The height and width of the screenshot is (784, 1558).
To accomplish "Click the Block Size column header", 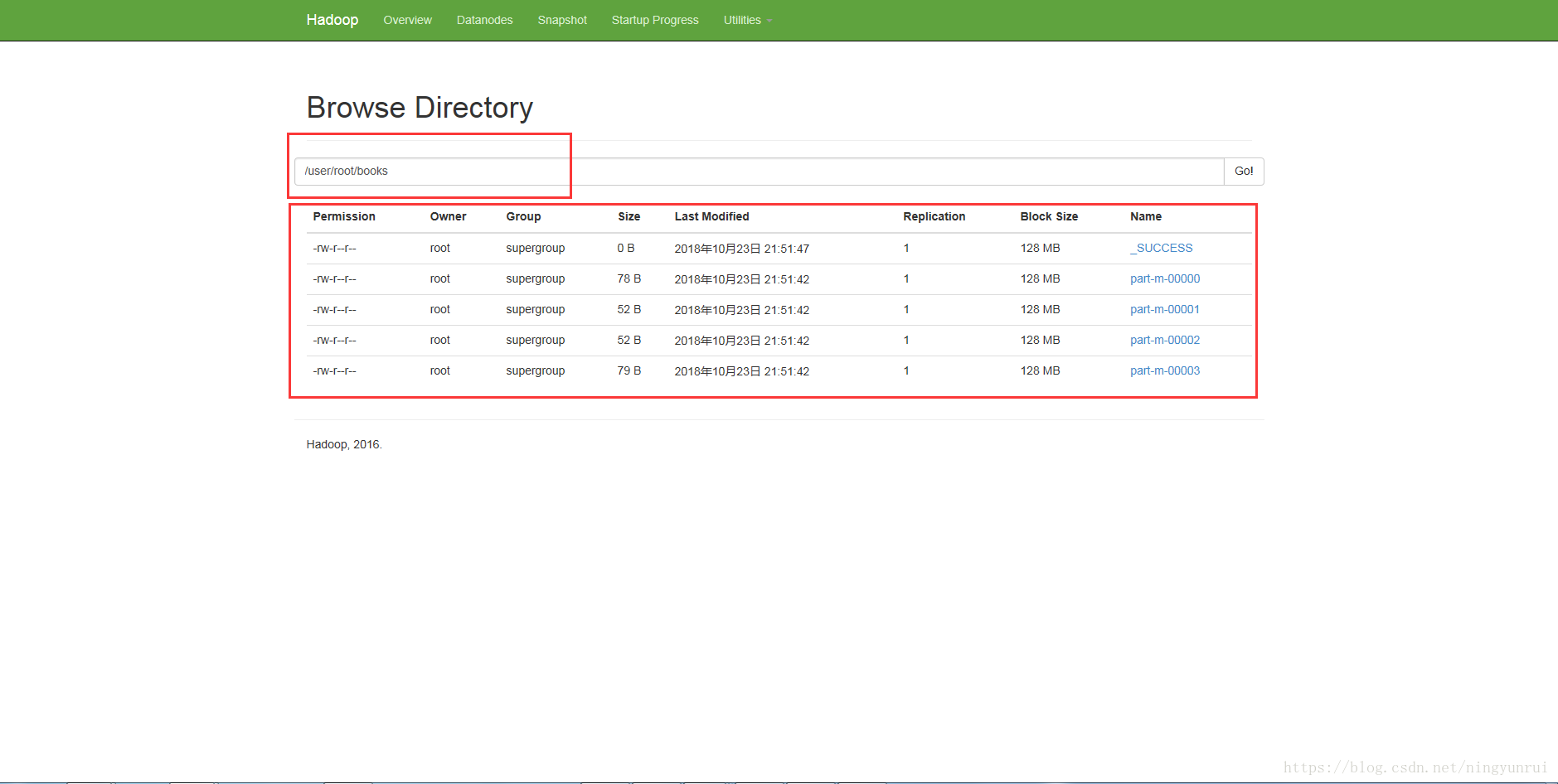I will [1049, 216].
